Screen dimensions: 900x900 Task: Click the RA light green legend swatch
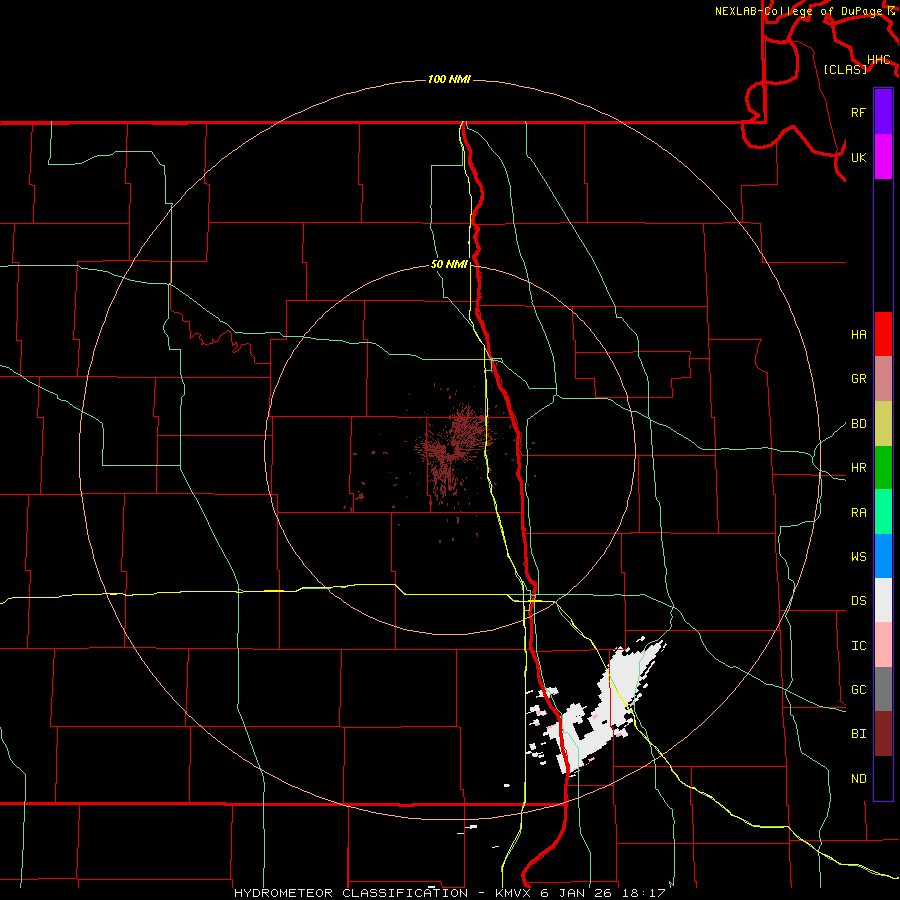pyautogui.click(x=883, y=512)
